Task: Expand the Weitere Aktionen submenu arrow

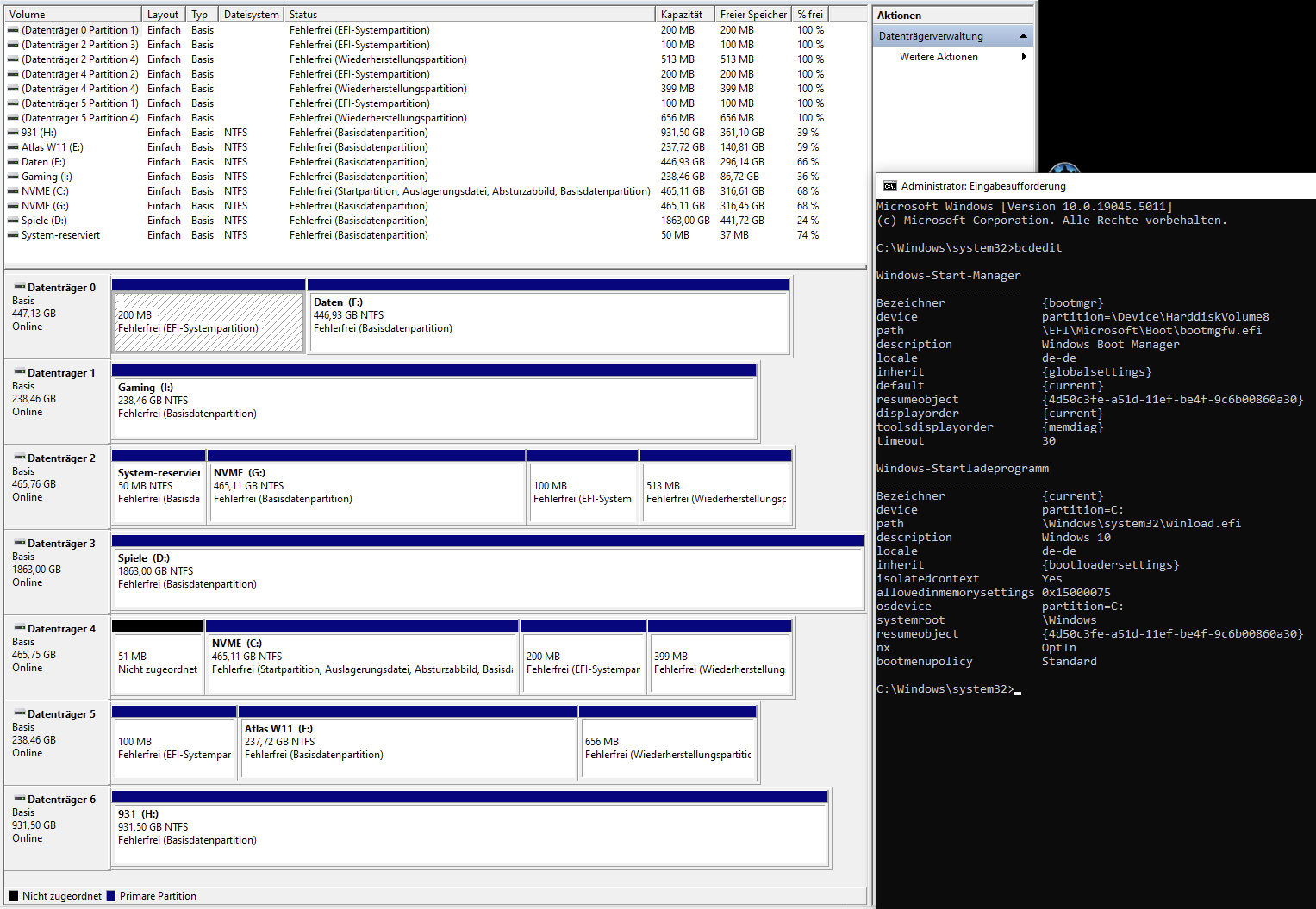Action: coord(1024,57)
